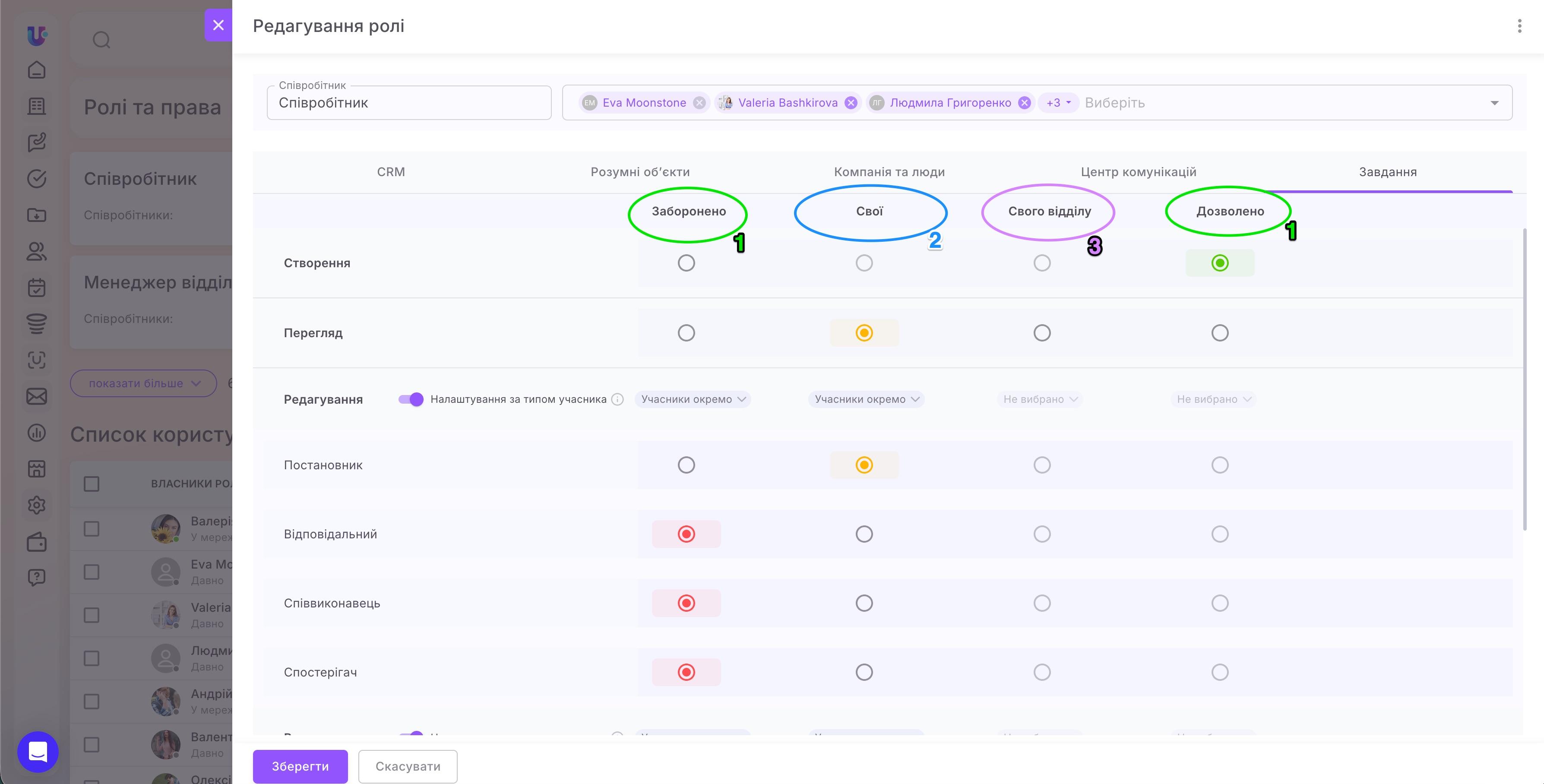1544x784 pixels.
Task: Switch to Центр комунікацій tab
Action: coord(1138,172)
